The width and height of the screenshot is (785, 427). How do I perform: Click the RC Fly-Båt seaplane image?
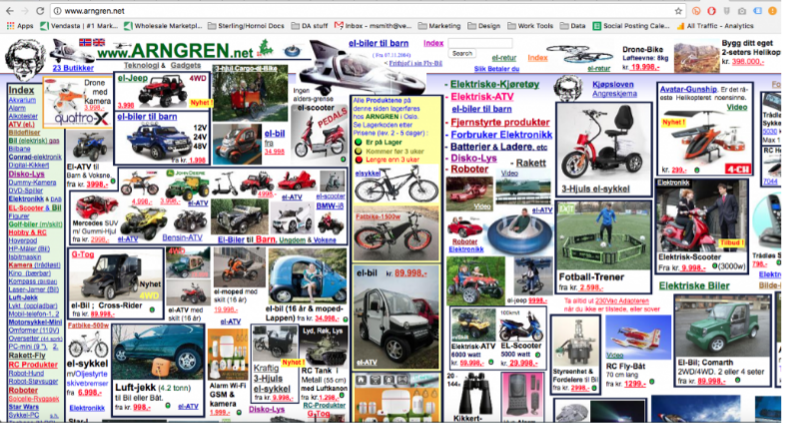click(637, 336)
